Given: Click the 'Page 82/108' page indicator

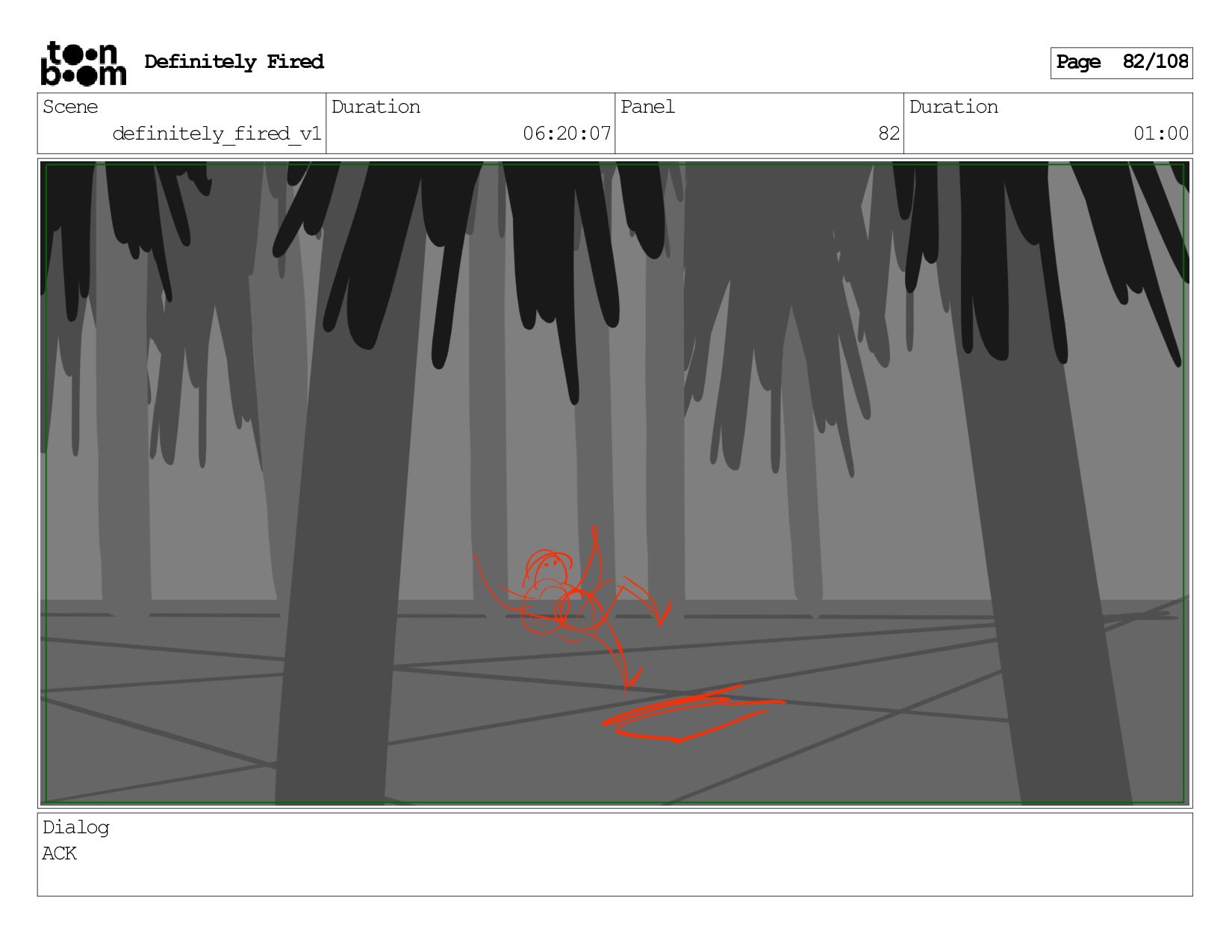Looking at the screenshot, I should click(1121, 63).
